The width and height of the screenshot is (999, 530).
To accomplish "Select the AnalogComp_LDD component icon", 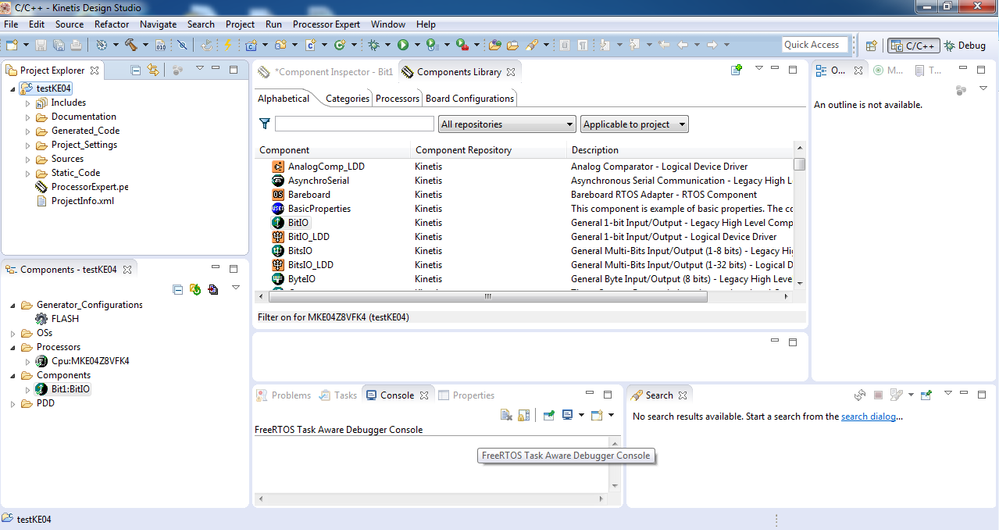I will (x=278, y=166).
